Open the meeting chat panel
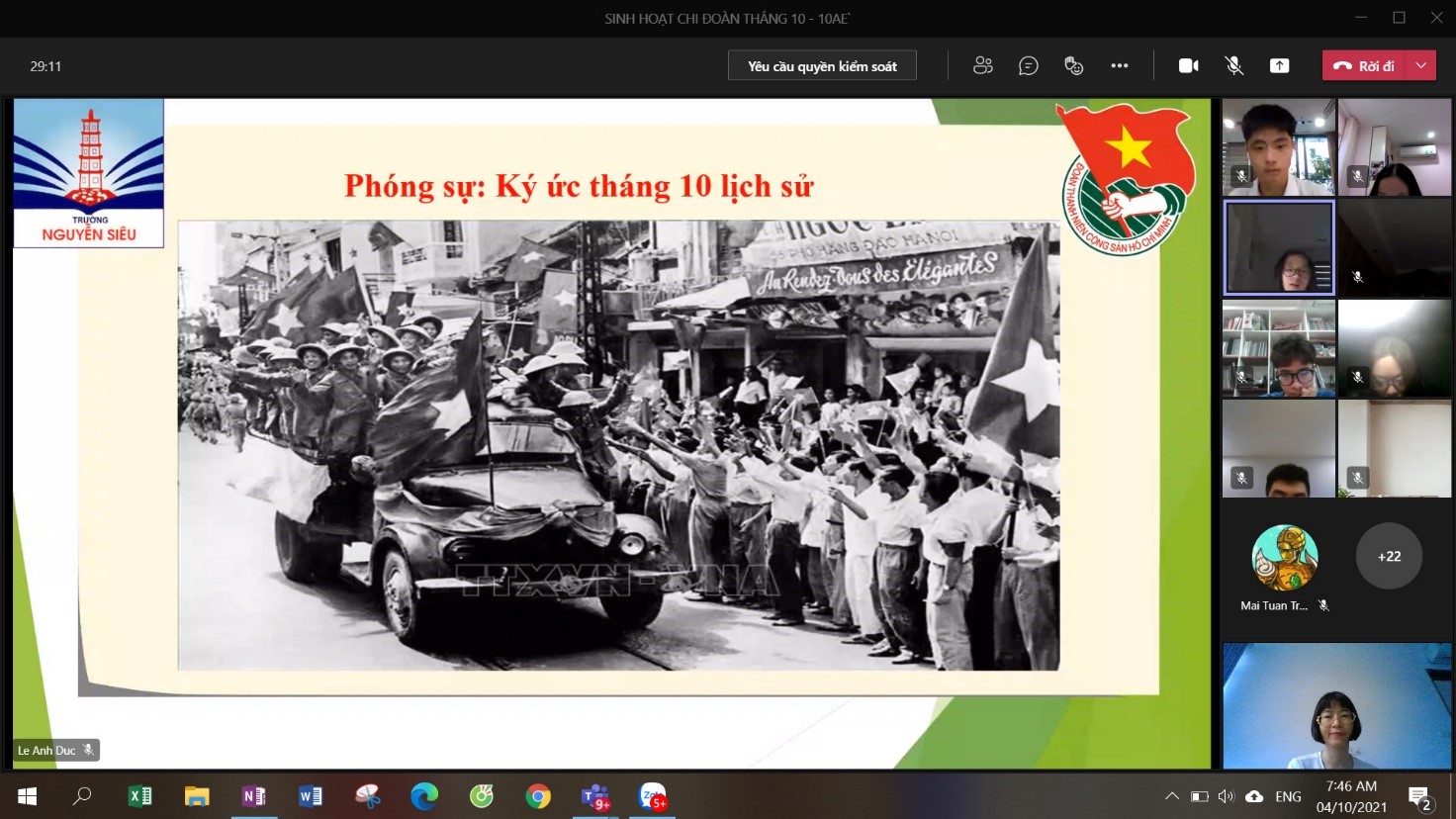This screenshot has height=819, width=1456. click(x=1028, y=65)
